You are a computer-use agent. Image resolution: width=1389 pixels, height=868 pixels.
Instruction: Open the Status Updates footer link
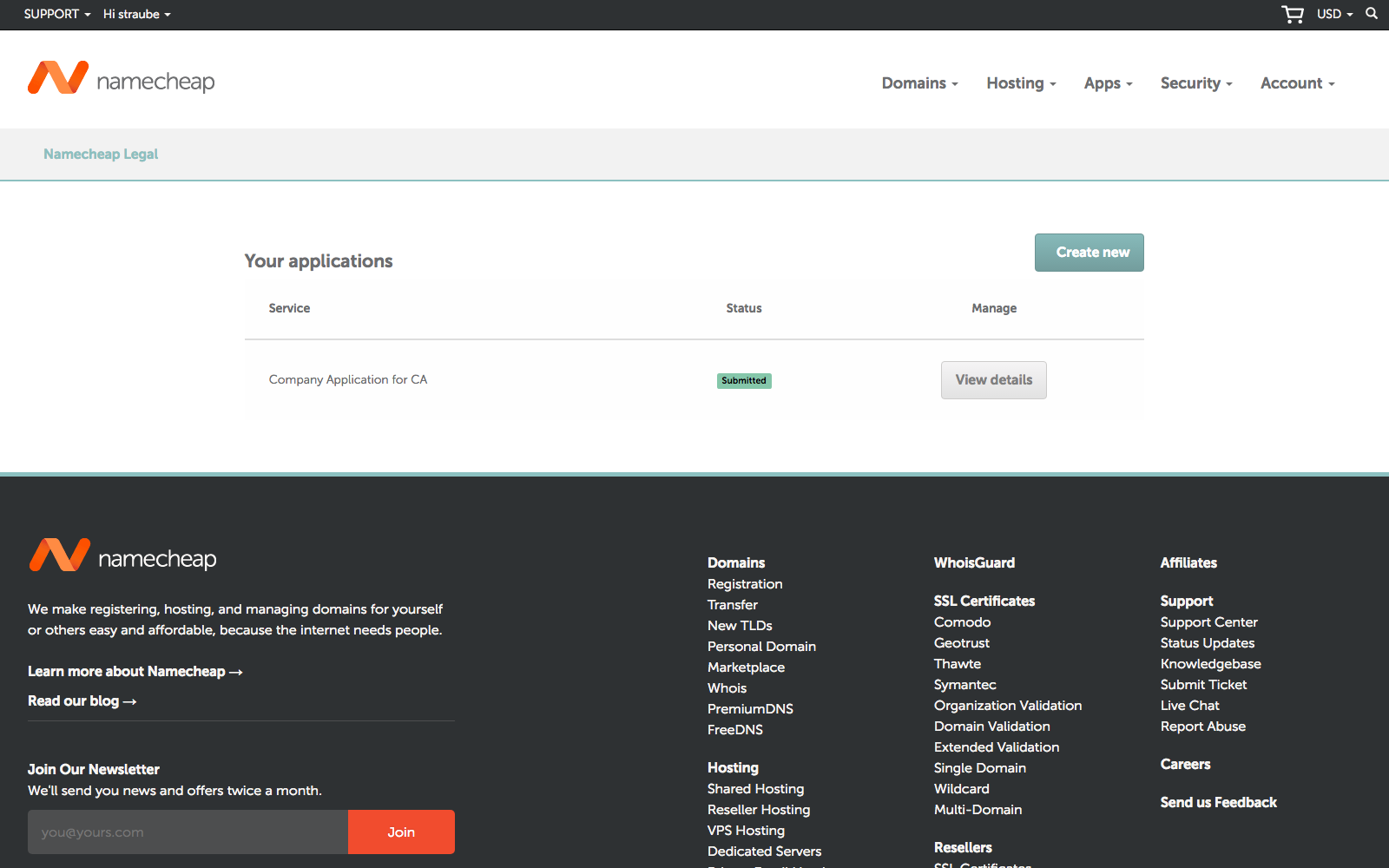coord(1208,643)
